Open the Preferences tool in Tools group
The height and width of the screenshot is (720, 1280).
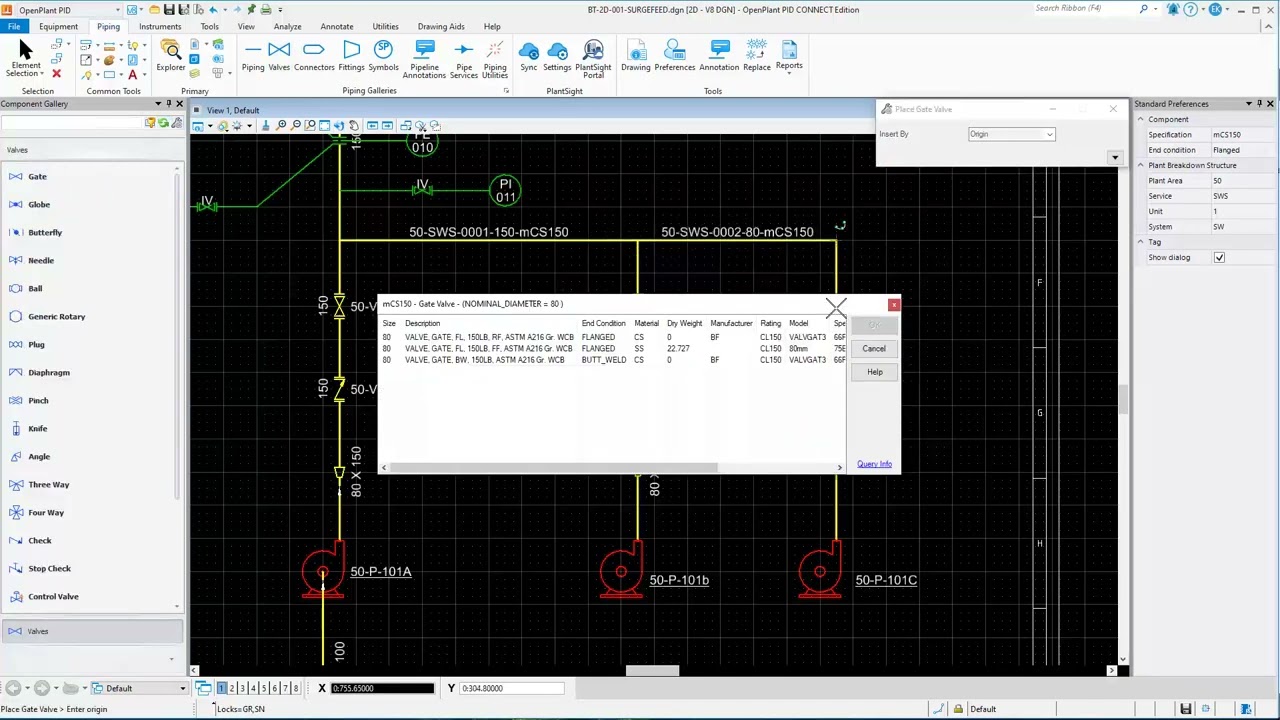pyautogui.click(x=675, y=56)
